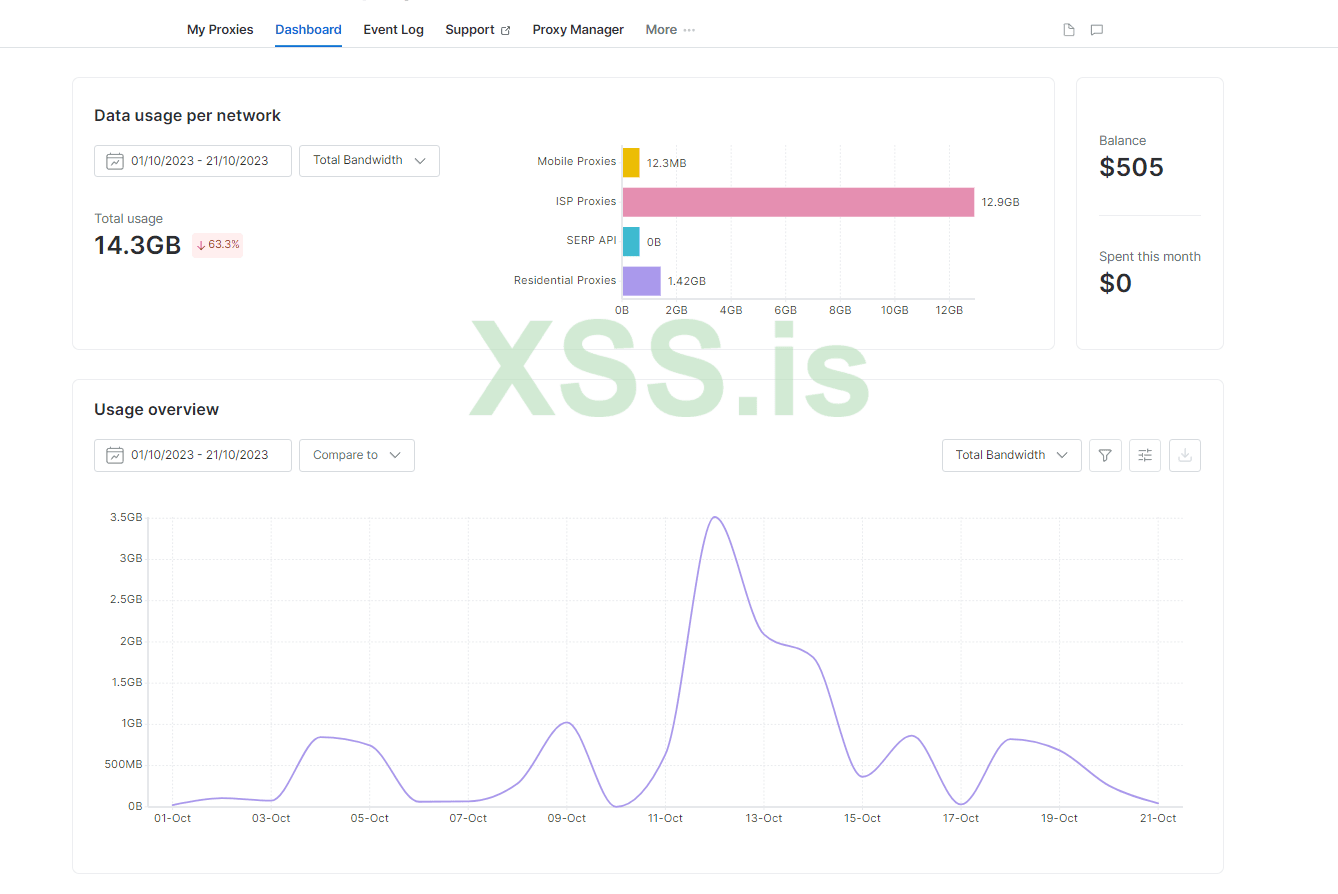Open chart settings sliders icon

(1145, 455)
